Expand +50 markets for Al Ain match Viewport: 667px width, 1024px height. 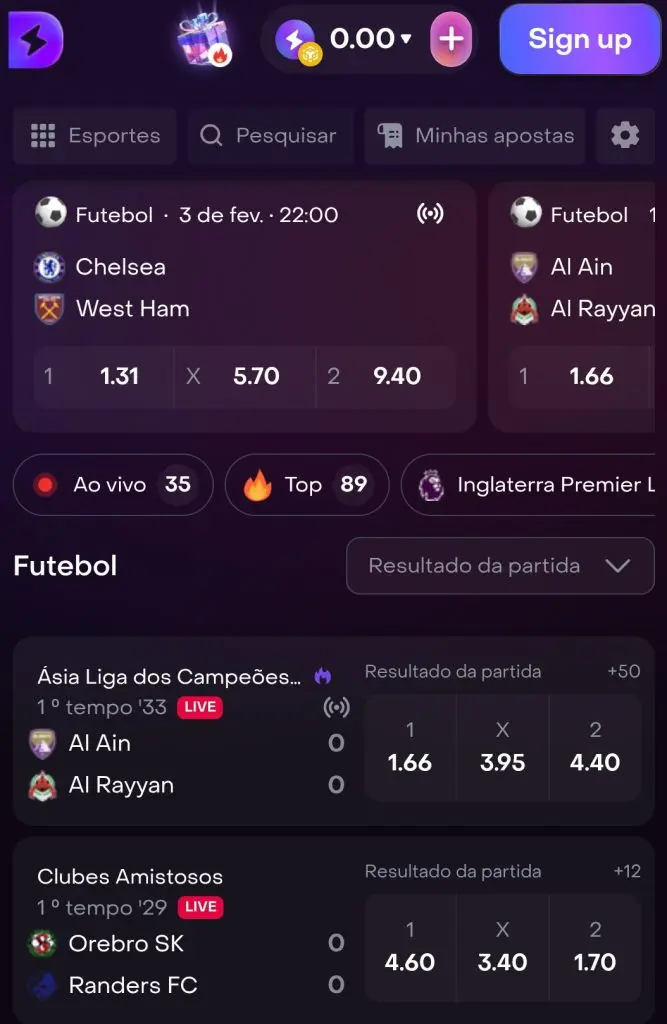[x=623, y=671]
